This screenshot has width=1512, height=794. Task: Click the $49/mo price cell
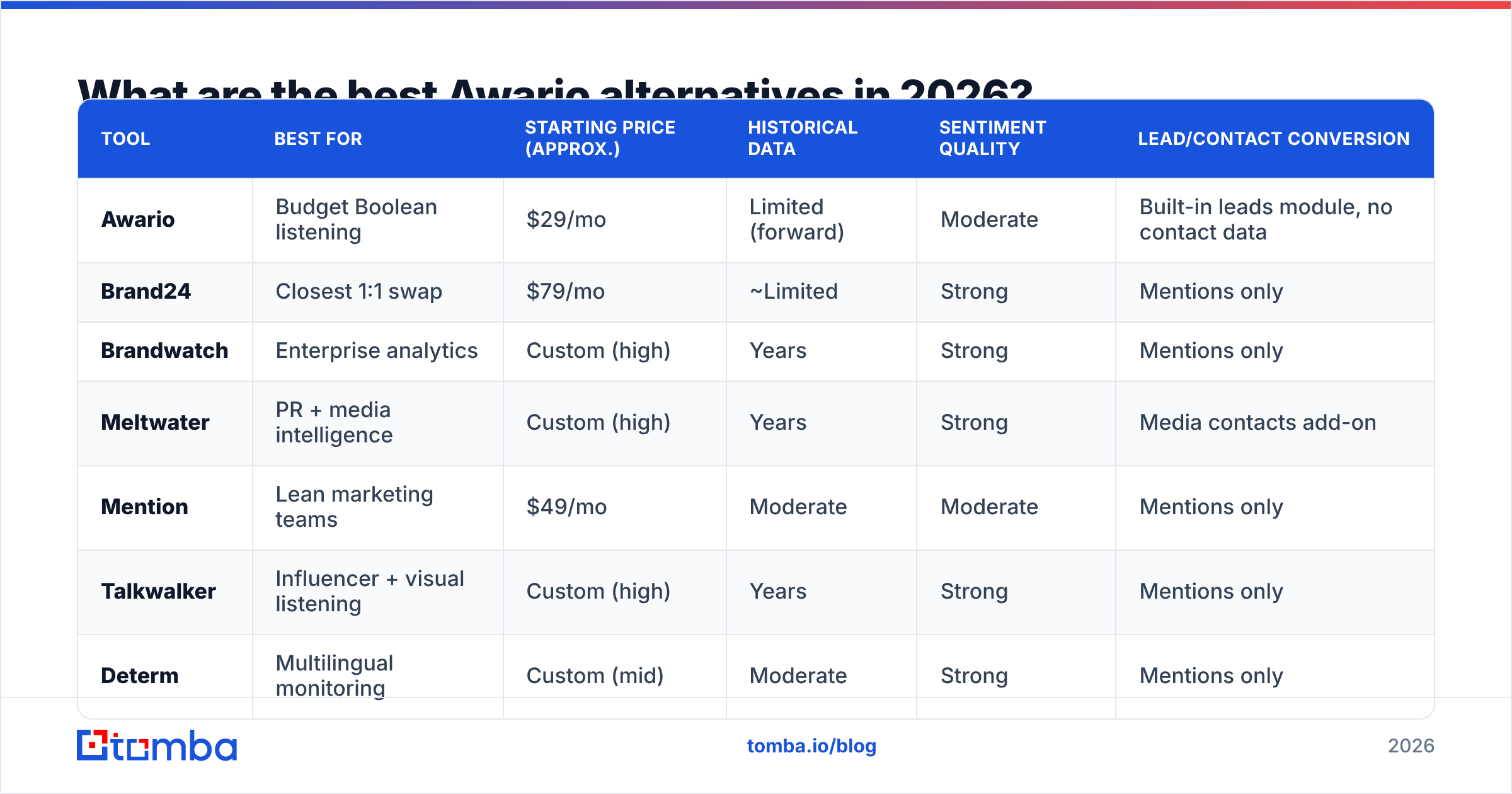pyautogui.click(x=615, y=507)
